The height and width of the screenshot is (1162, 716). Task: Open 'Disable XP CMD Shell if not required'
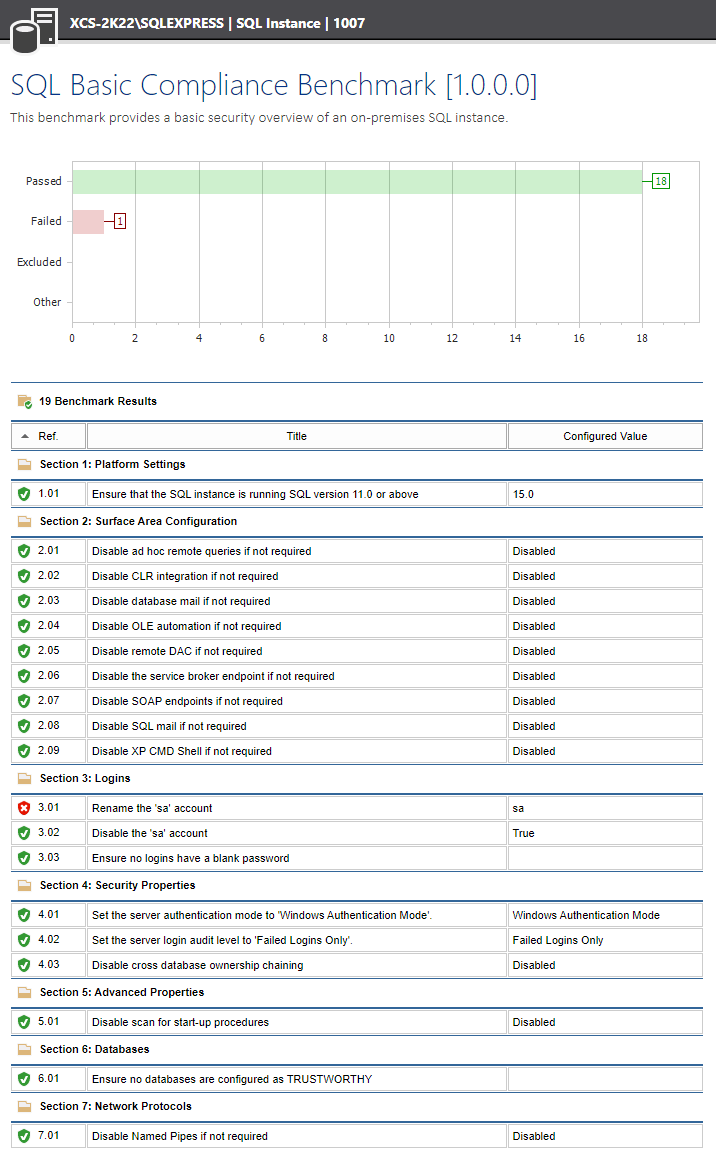pyautogui.click(x=296, y=751)
